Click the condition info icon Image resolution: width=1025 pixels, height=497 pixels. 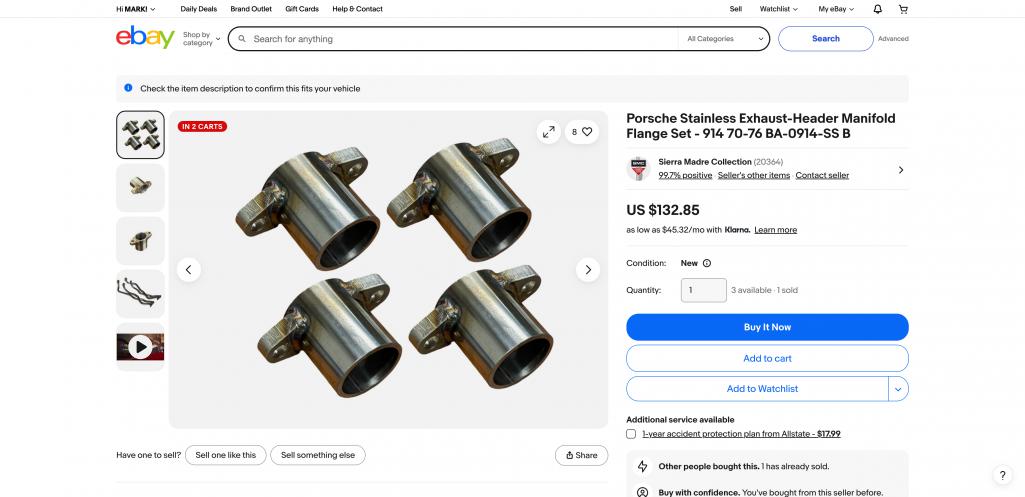(707, 263)
